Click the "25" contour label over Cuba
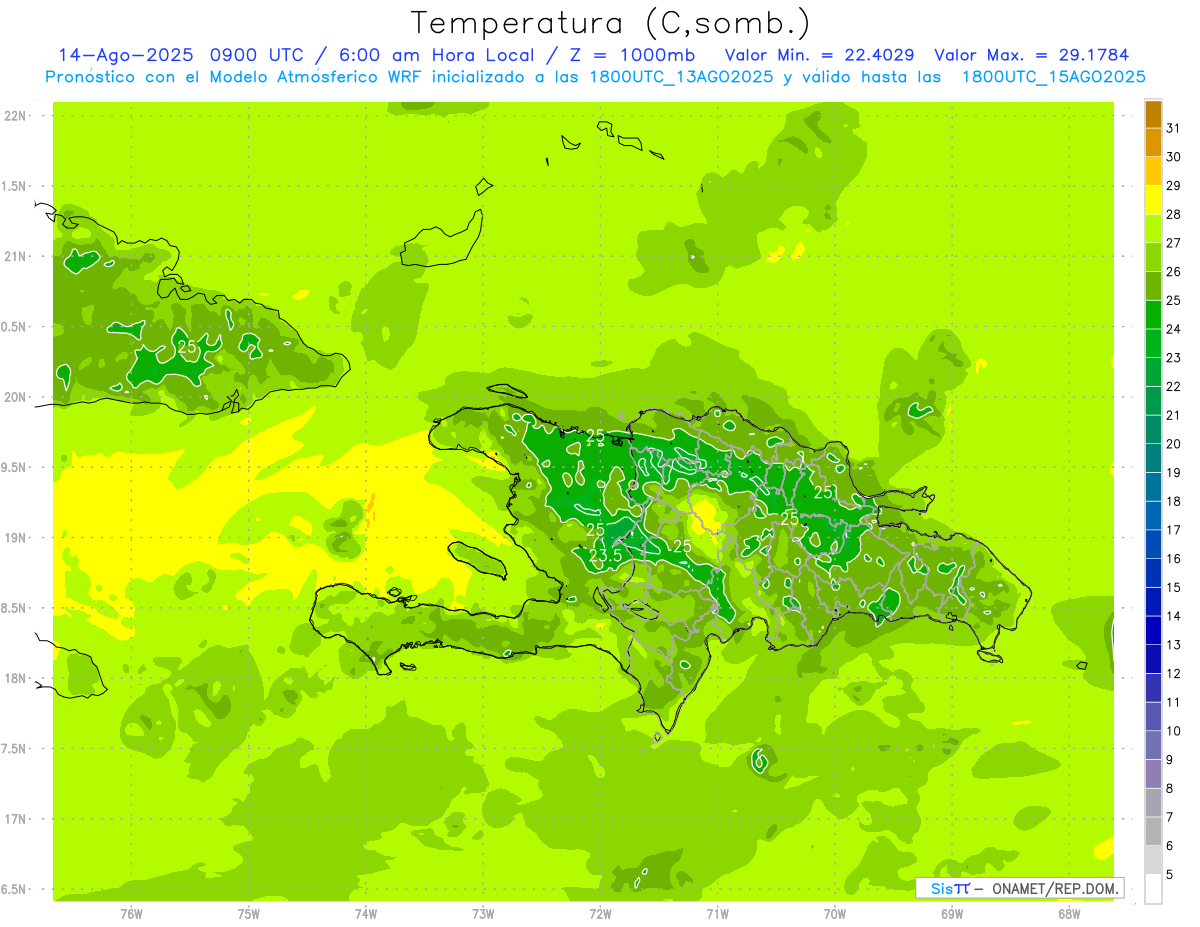1200x927 pixels. [x=187, y=349]
